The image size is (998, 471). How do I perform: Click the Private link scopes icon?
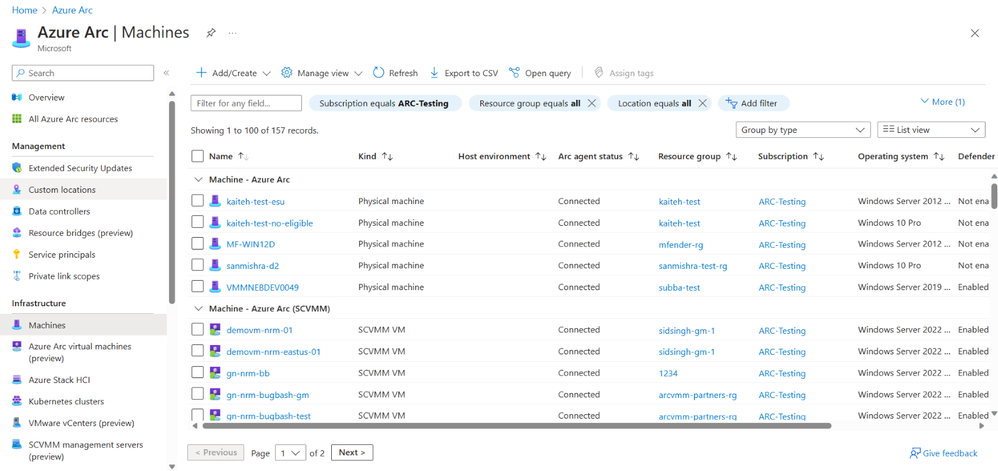coord(17,276)
